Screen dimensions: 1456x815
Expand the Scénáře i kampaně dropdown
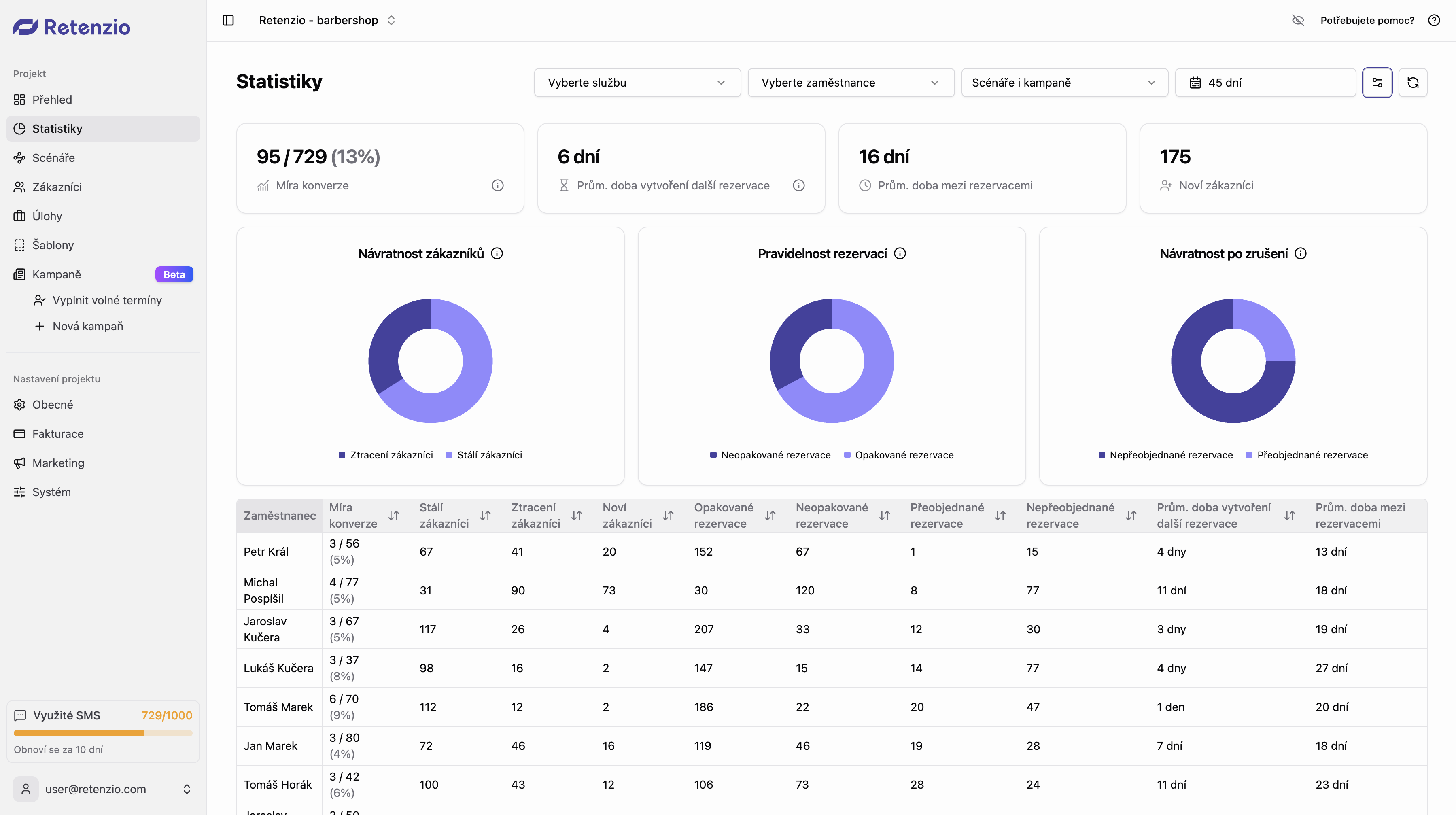1064,83
